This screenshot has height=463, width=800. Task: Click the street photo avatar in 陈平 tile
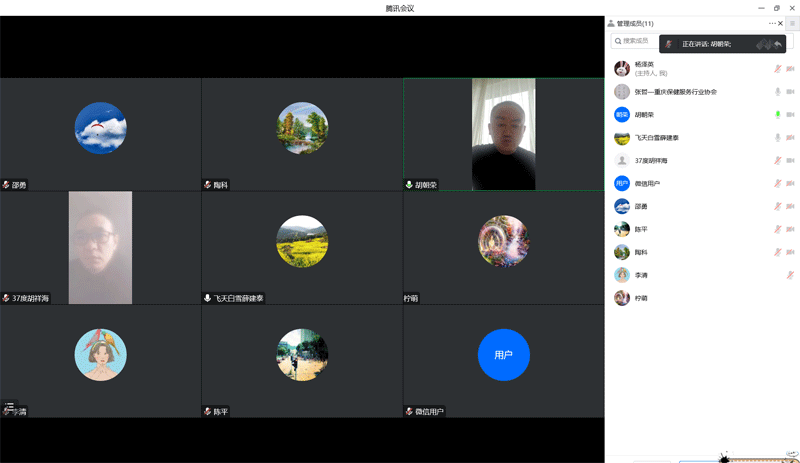pos(302,355)
